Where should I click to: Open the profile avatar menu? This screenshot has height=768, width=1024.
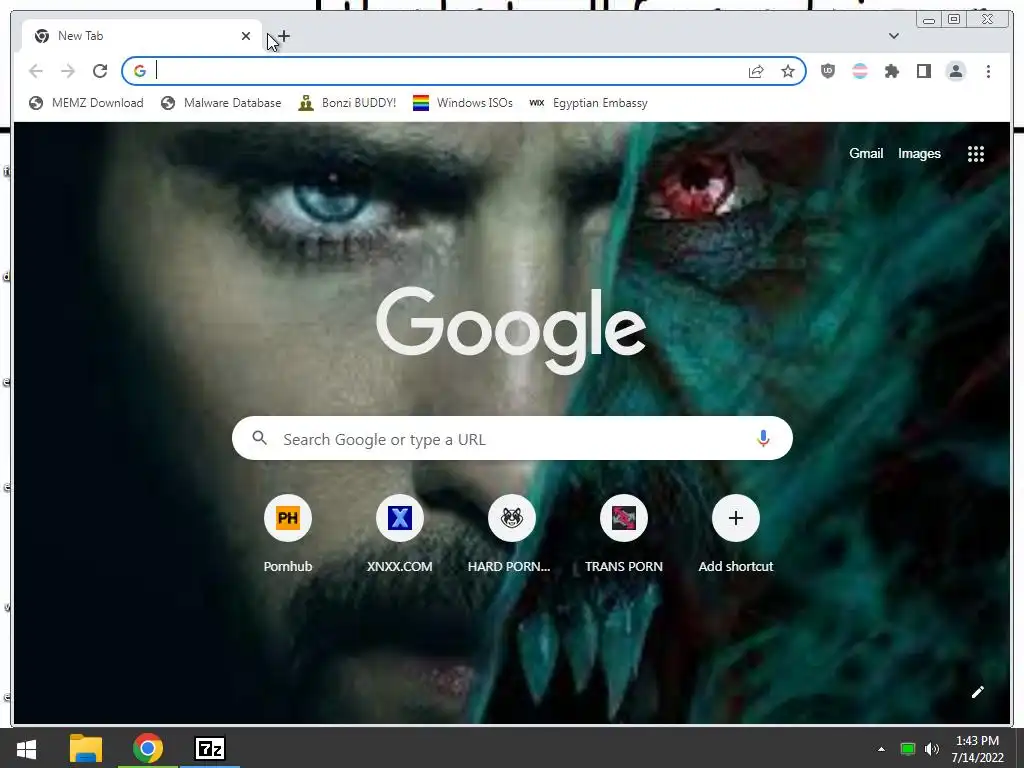click(x=956, y=71)
